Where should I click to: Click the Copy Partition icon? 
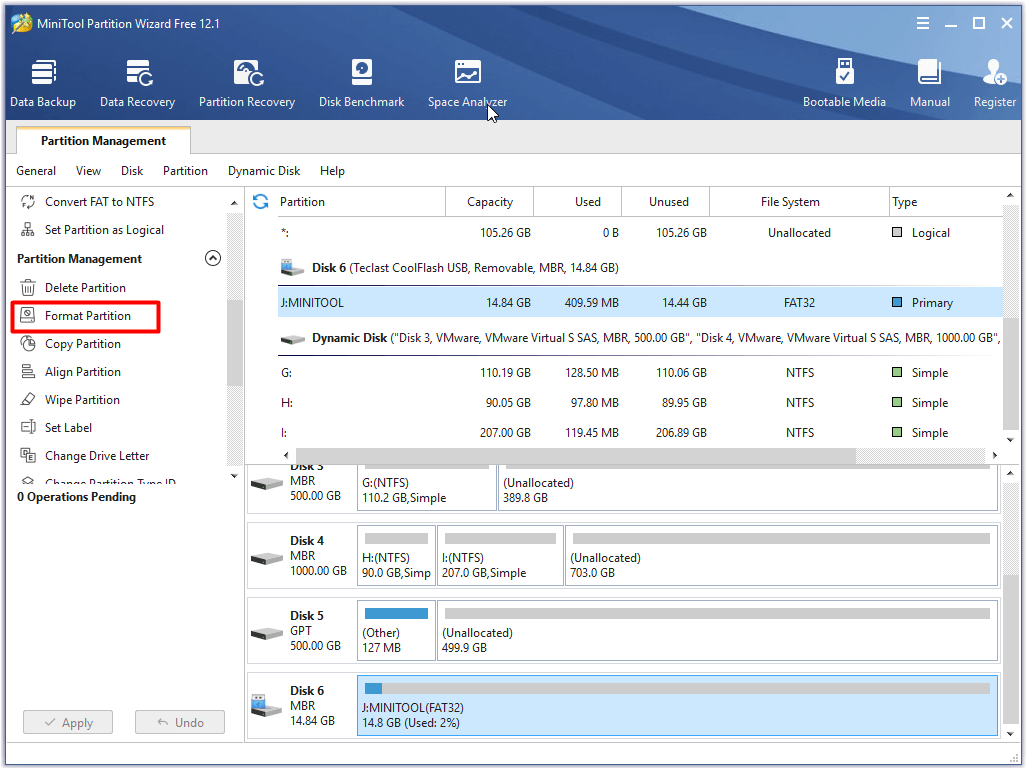(x=28, y=344)
